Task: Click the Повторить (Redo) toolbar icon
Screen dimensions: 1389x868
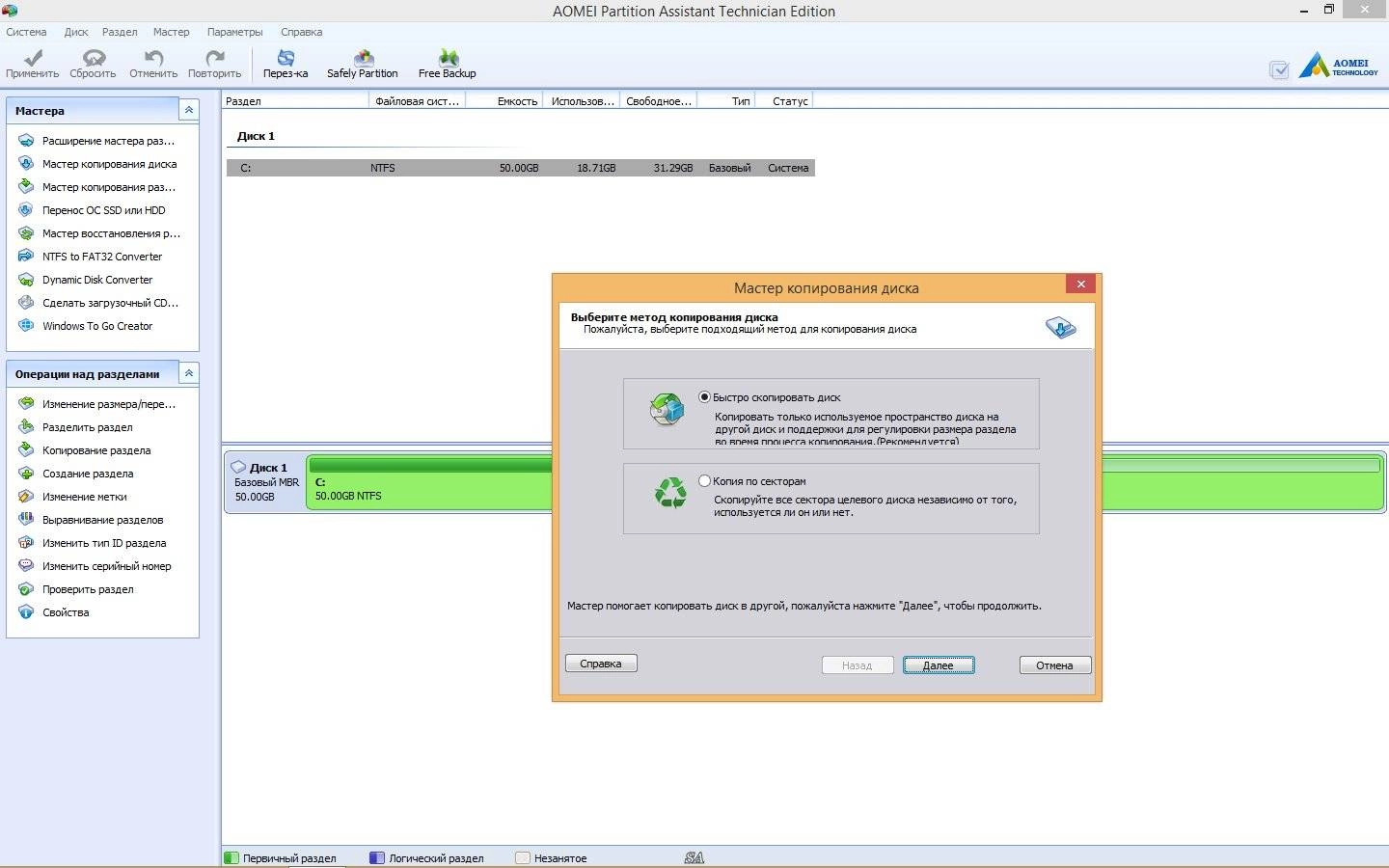Action: click(215, 58)
